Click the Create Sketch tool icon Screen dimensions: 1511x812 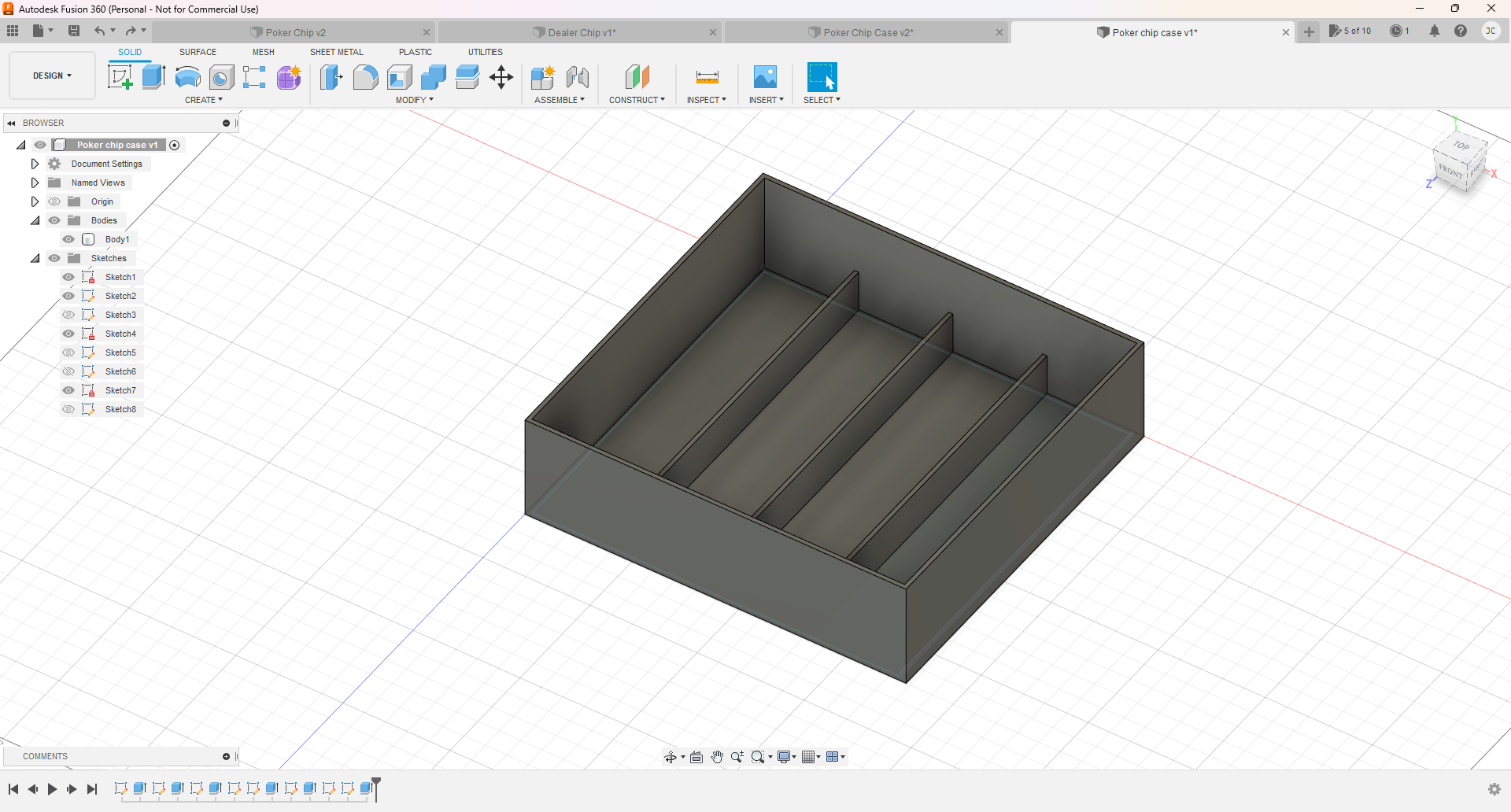[120, 77]
